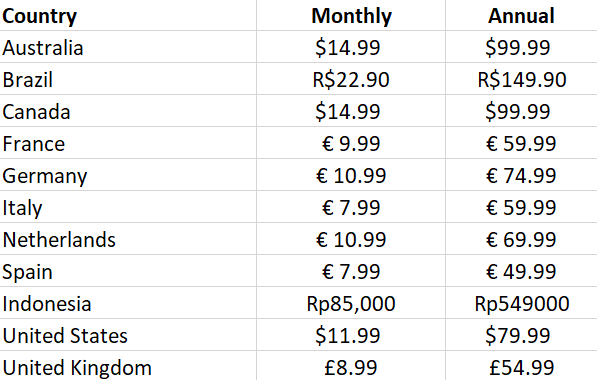
Task: Click the Australia country cell
Action: coord(128,47)
